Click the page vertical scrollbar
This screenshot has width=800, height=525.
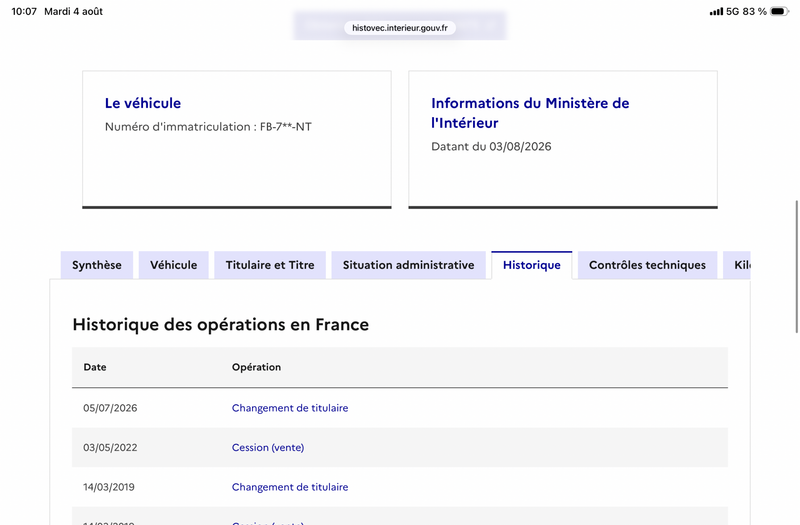[x=796, y=266]
